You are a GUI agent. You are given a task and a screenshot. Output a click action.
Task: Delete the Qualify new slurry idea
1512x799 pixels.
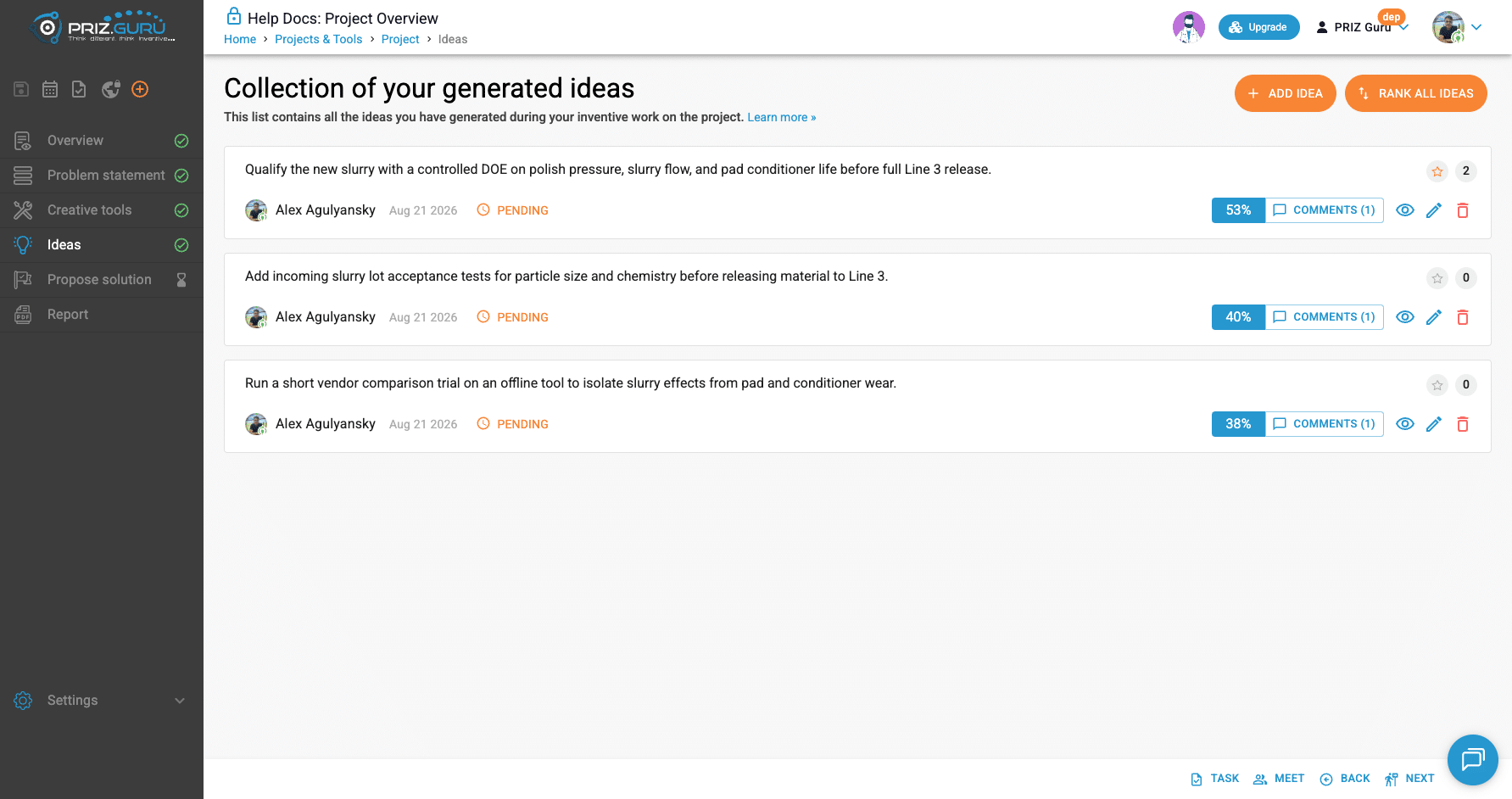pyautogui.click(x=1463, y=210)
